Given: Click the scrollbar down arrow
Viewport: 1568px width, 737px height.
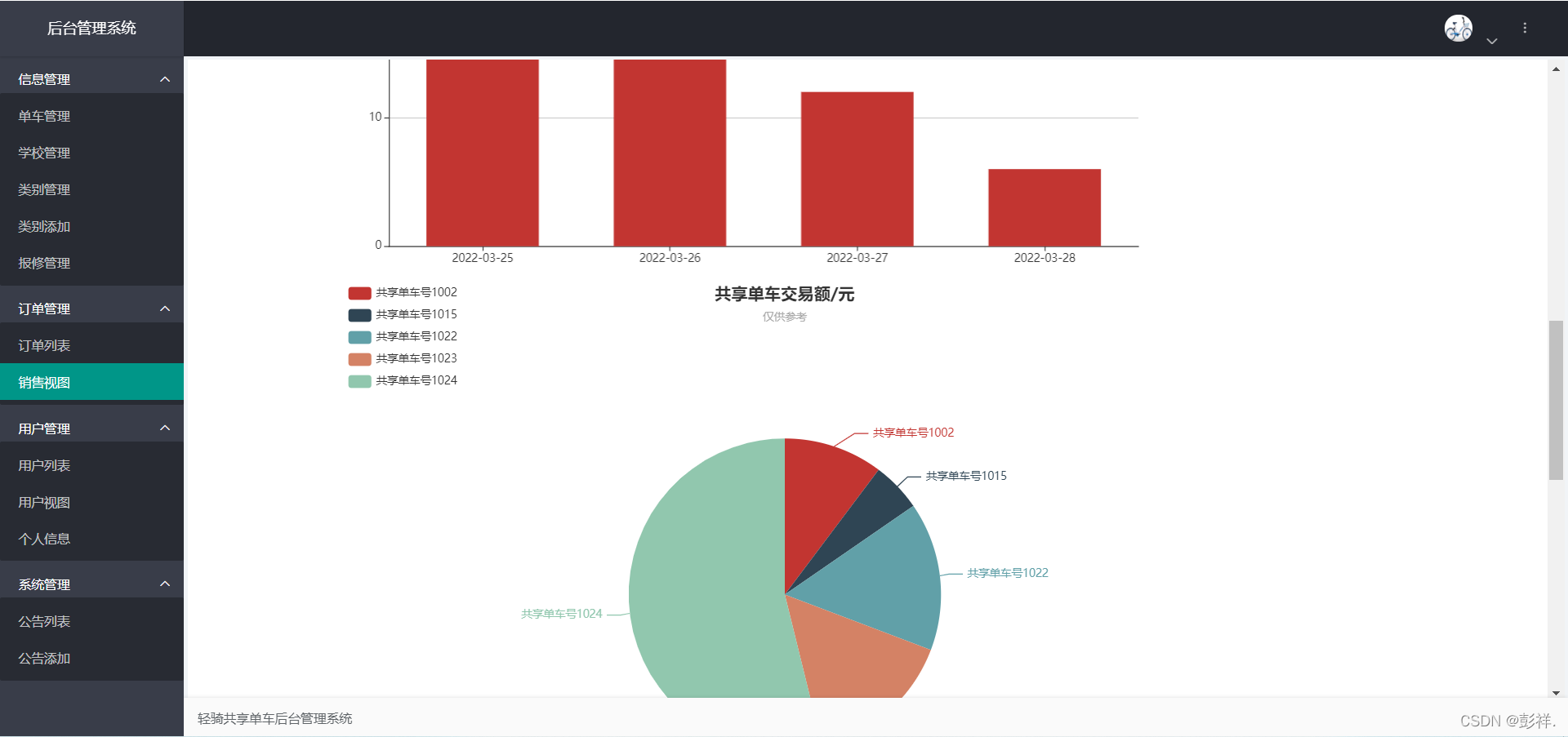Looking at the screenshot, I should [1556, 692].
